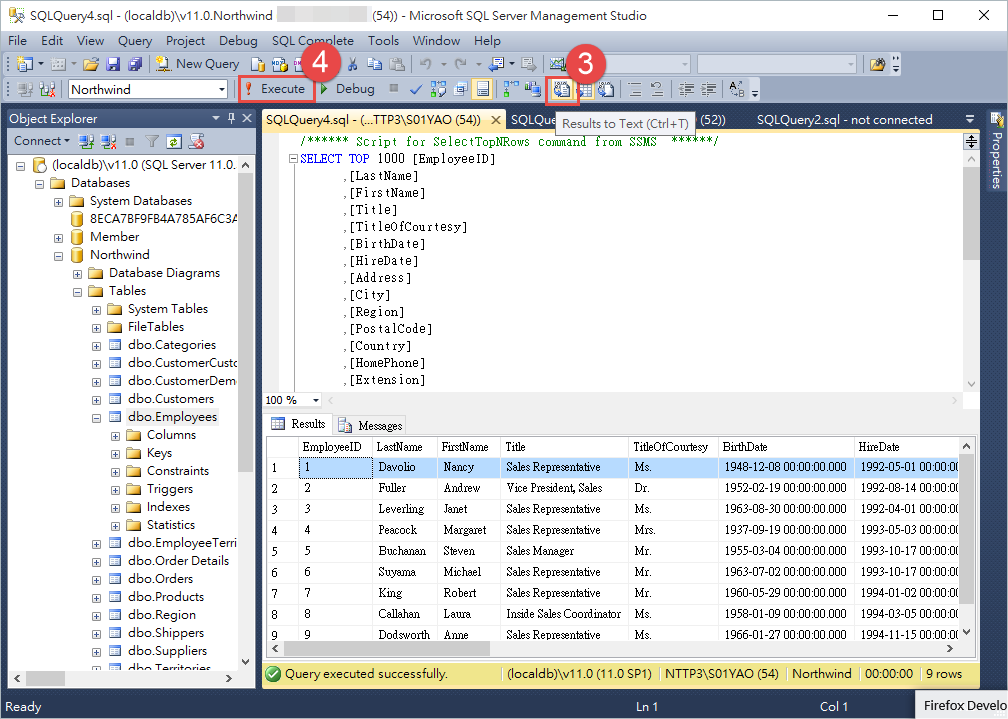Click the Debug button

pos(356,89)
